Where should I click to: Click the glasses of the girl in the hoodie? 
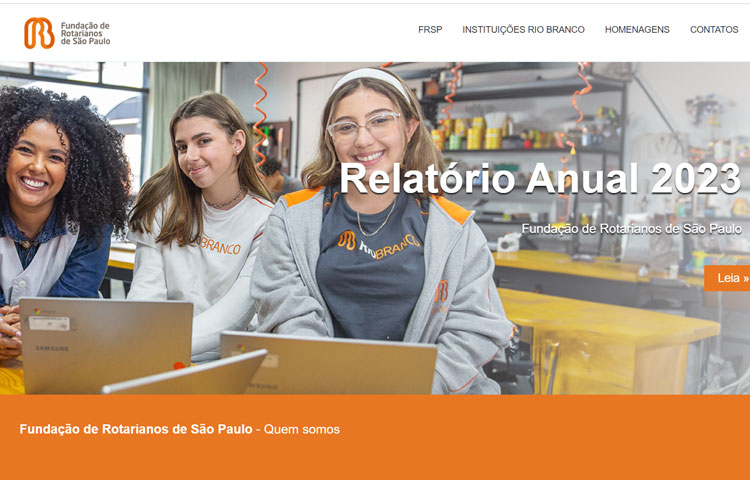364,127
